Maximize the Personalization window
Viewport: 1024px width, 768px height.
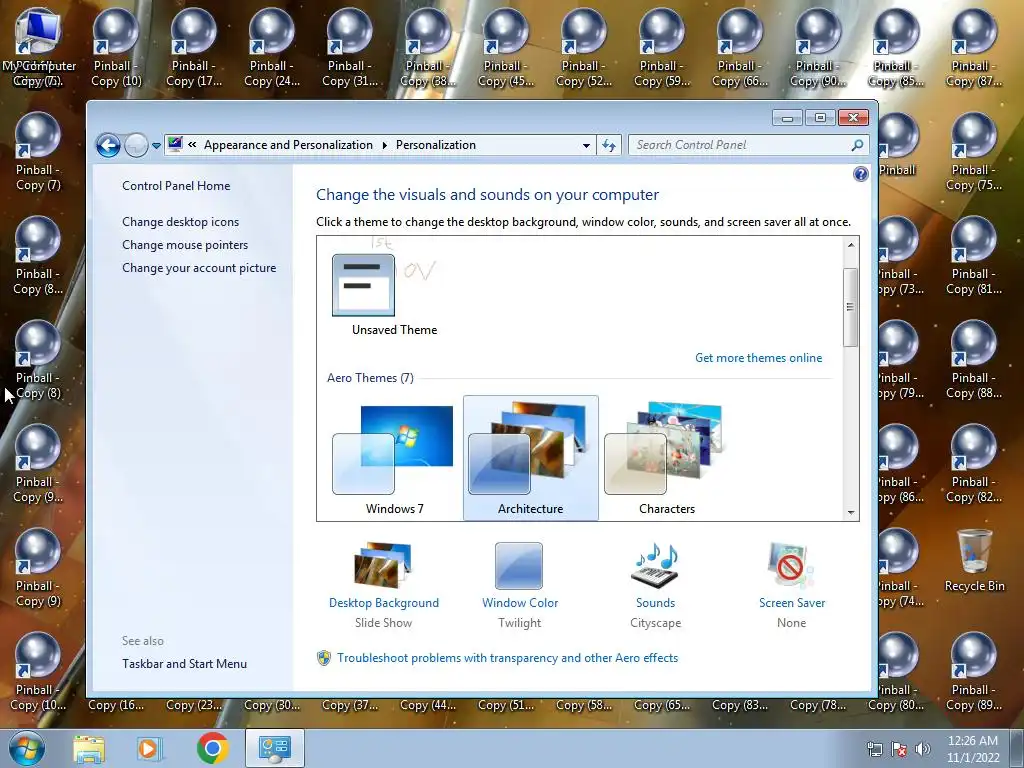pos(820,118)
